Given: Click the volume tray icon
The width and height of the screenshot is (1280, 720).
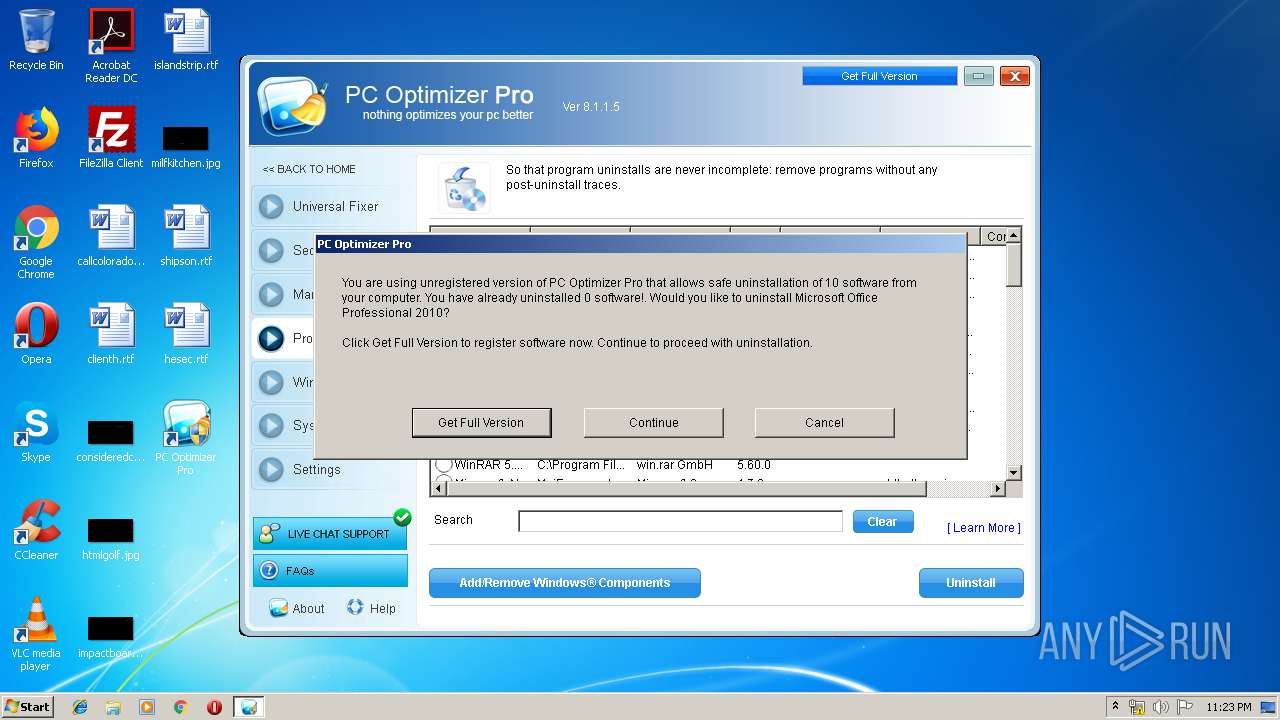Looking at the screenshot, I should tap(1161, 707).
